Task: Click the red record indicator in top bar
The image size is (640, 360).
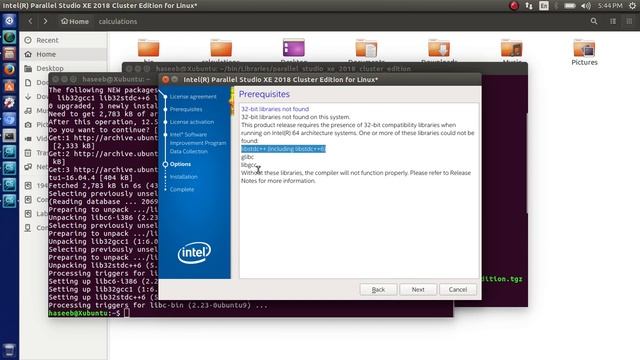Action: [x=514, y=6]
